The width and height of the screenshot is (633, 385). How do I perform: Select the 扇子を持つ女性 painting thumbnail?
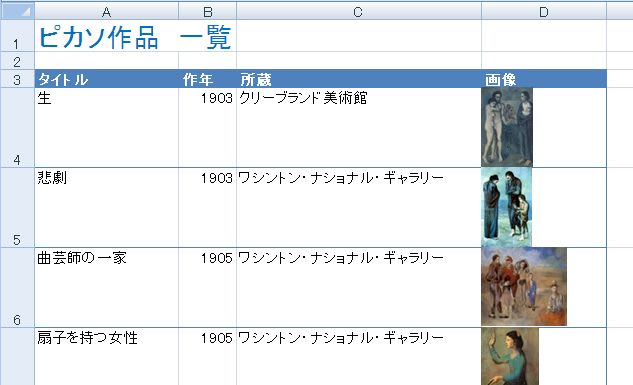tap(510, 356)
